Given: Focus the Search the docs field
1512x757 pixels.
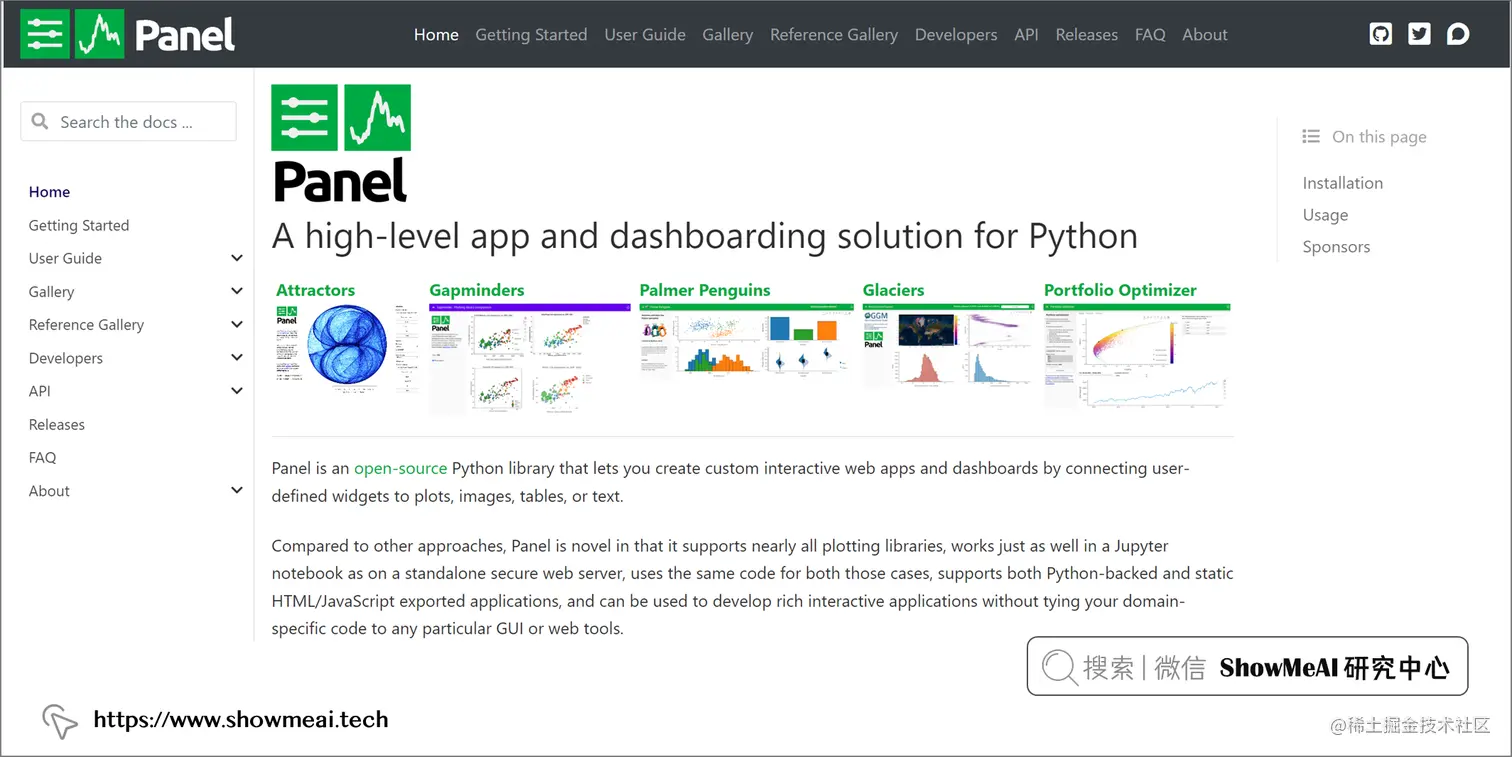Looking at the screenshot, I should click(129, 121).
